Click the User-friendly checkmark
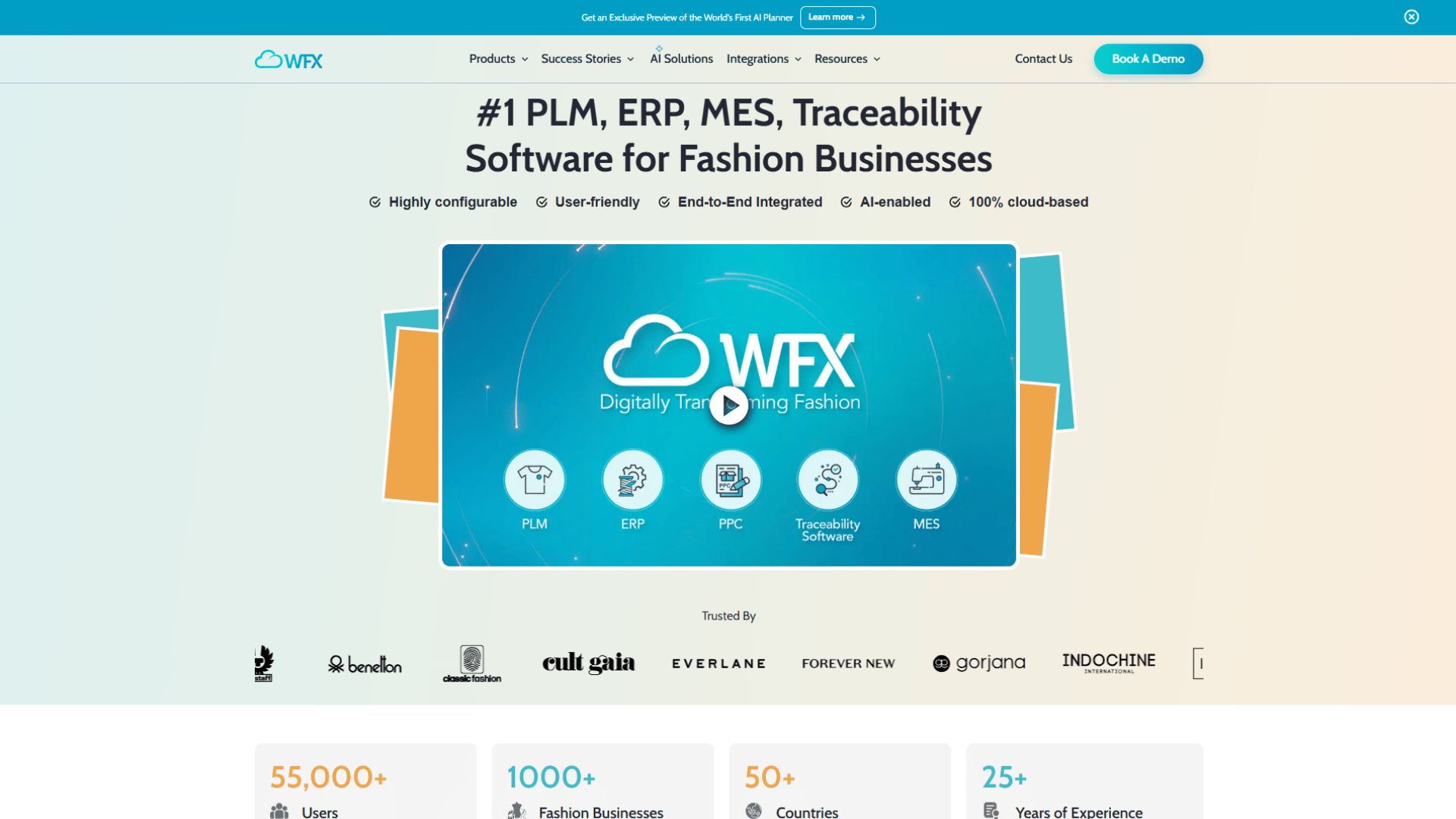This screenshot has height=819, width=1456. pos(541,202)
